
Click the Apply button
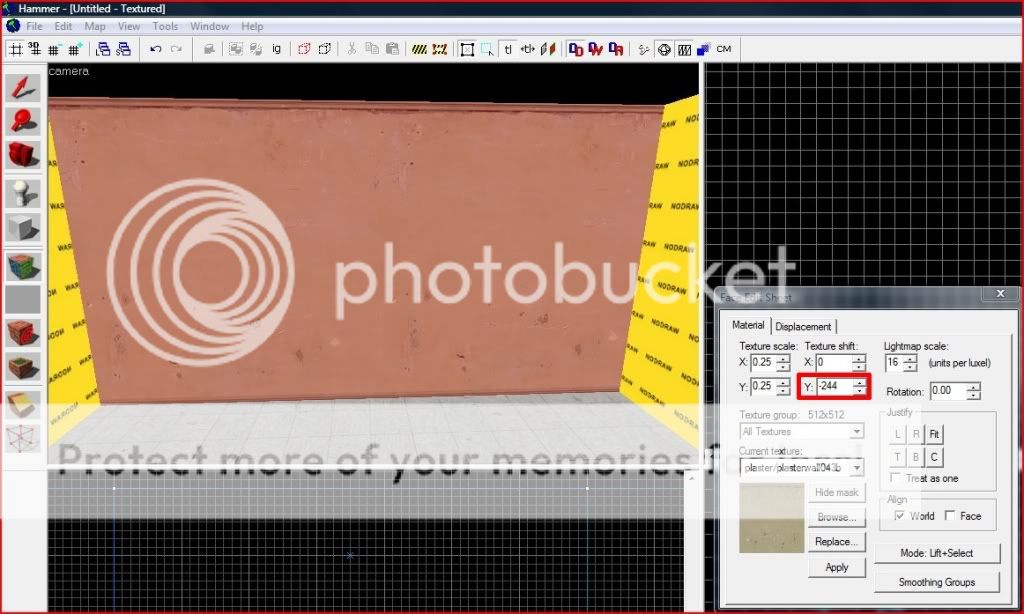click(x=837, y=567)
